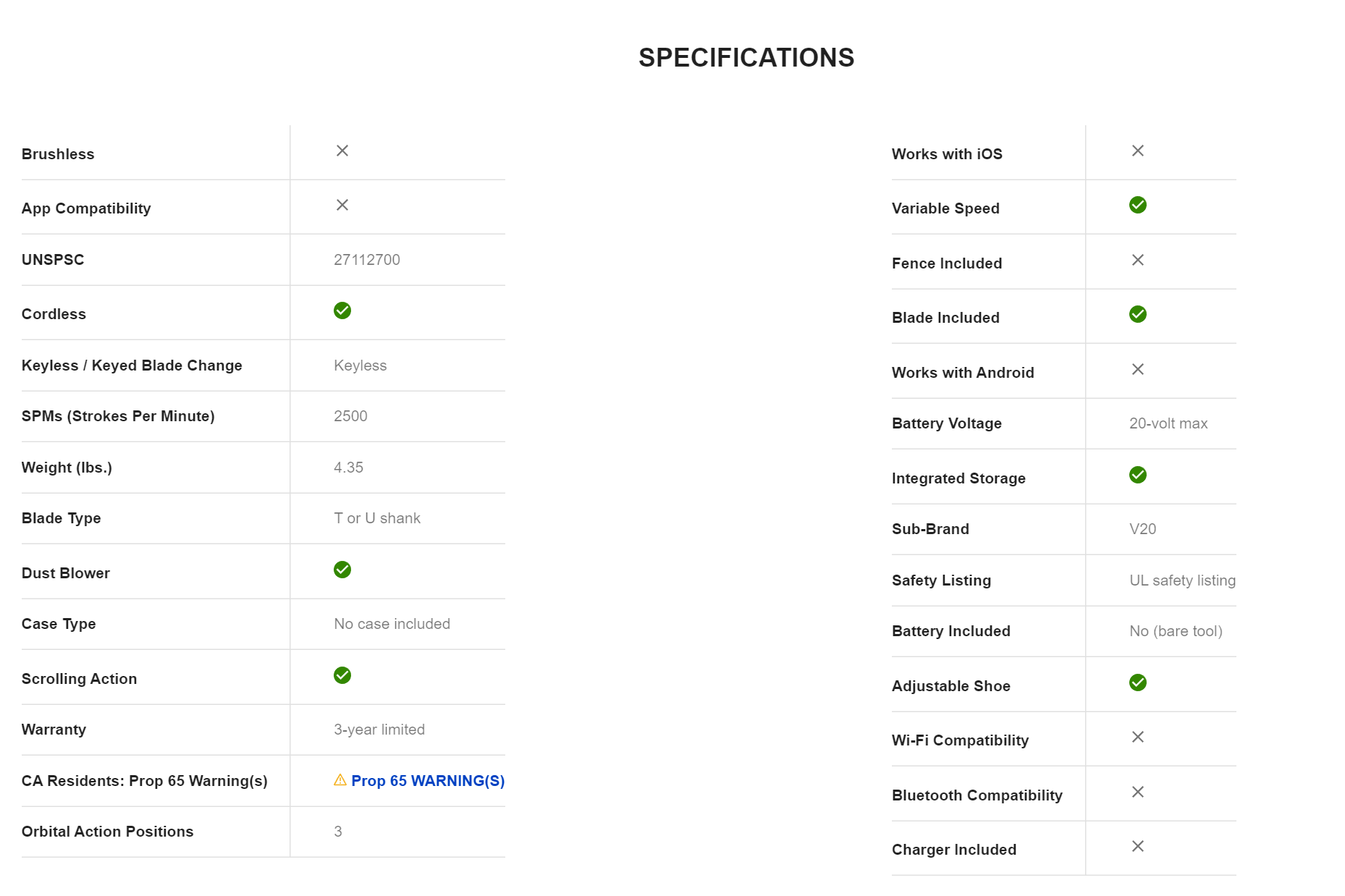Click the Works with Android X icon
Screen dimensions: 1345x896
[1138, 369]
